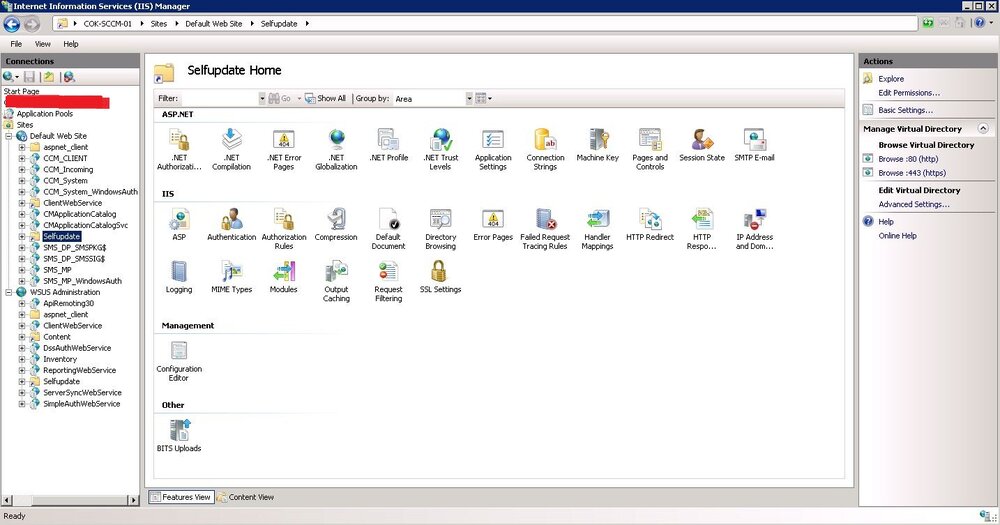
Task: Open IIS Authorization Rules feature
Action: (284, 228)
